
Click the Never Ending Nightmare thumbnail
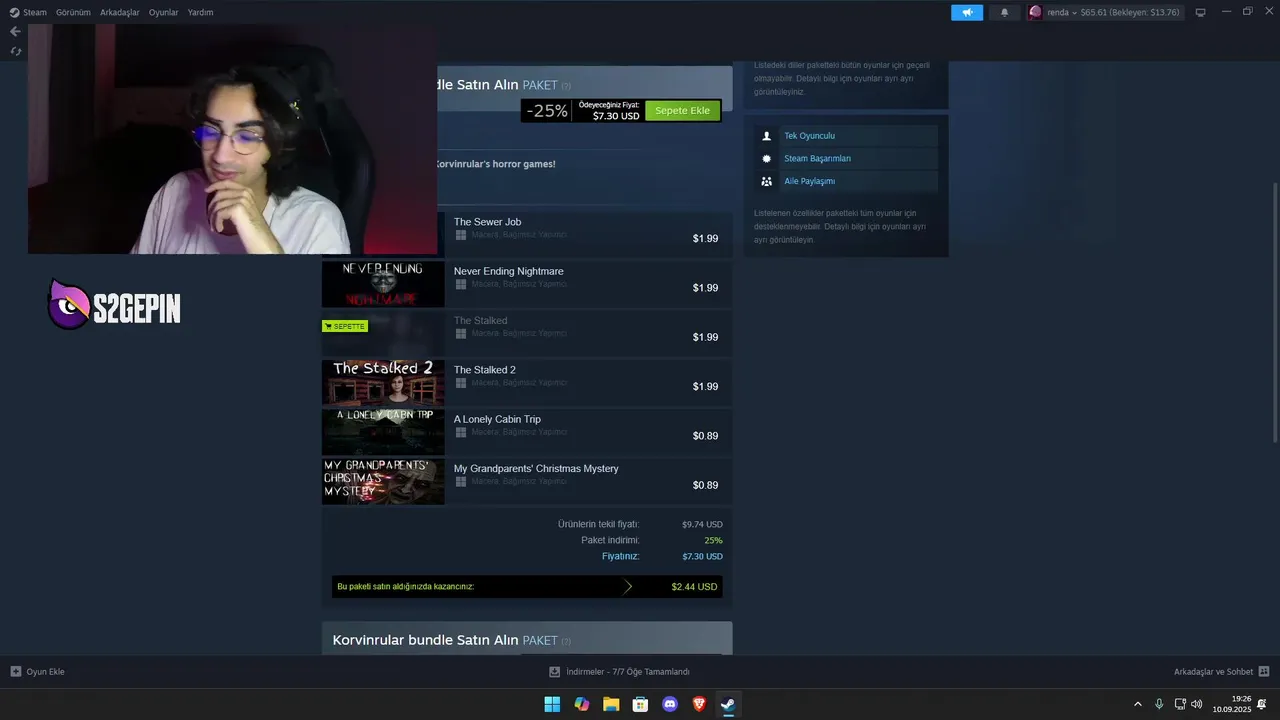pyautogui.click(x=383, y=284)
